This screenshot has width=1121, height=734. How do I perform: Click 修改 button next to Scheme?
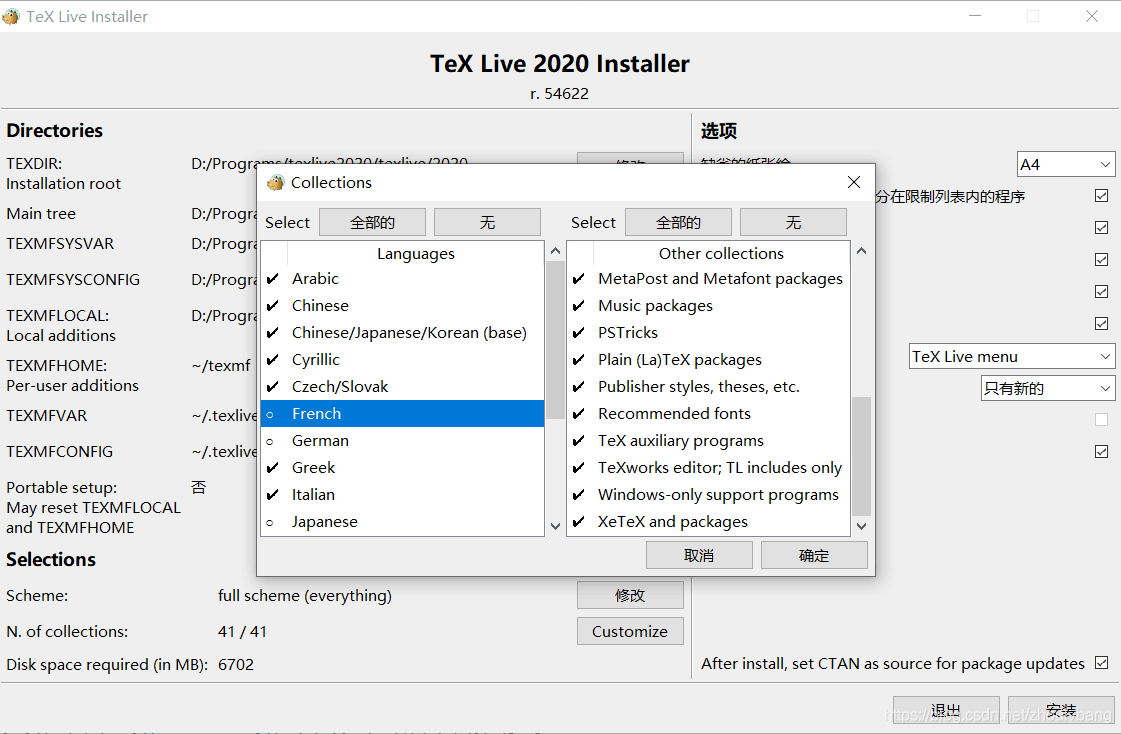(631, 595)
